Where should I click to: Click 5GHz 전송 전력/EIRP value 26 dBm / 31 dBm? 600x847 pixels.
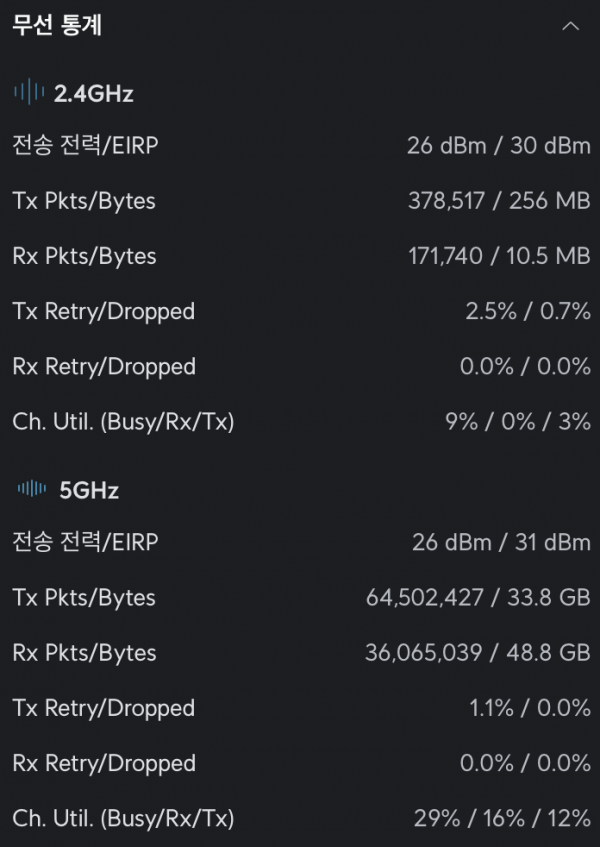click(x=501, y=543)
